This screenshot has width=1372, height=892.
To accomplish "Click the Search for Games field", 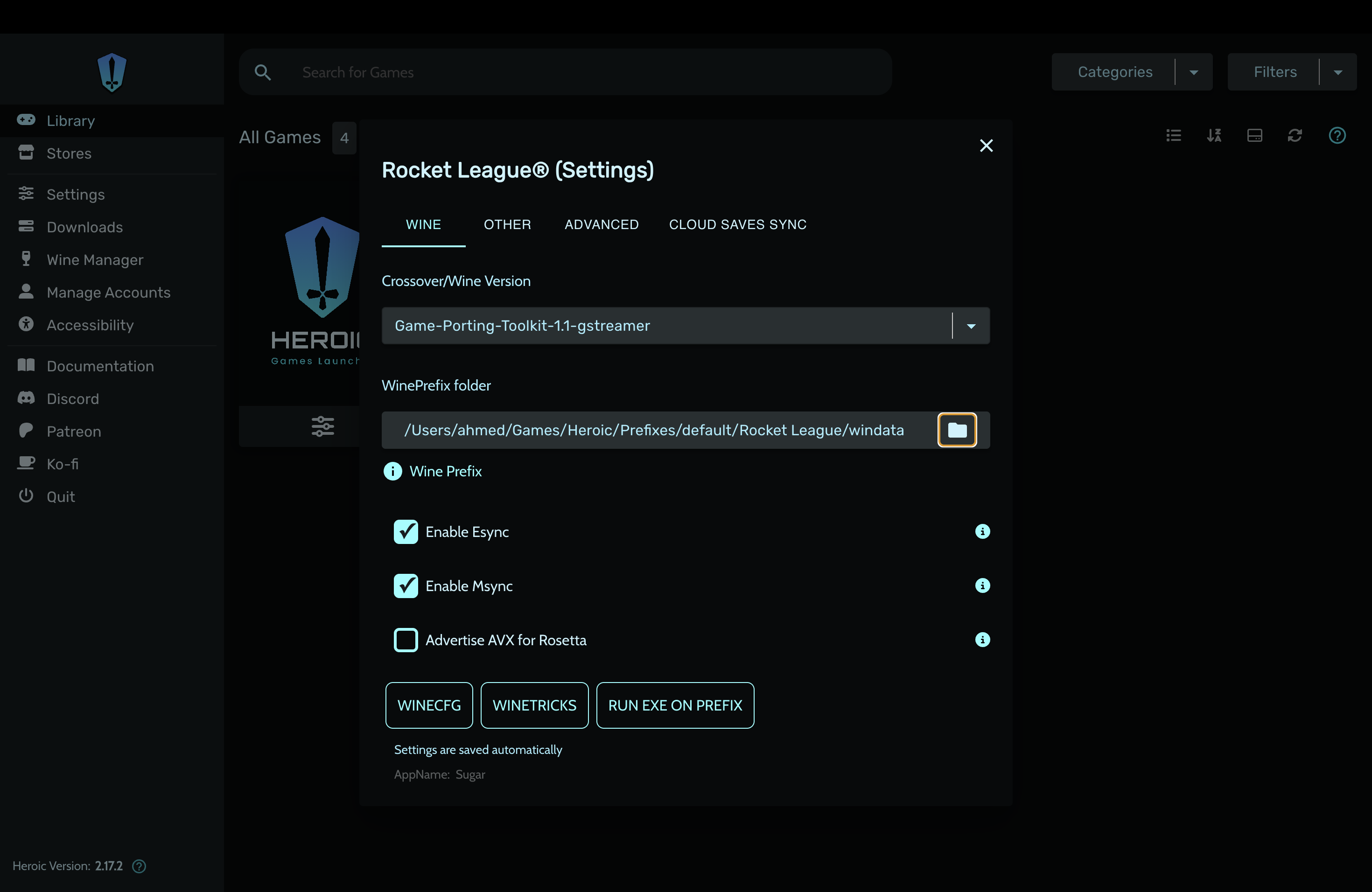I will pyautogui.click(x=576, y=72).
